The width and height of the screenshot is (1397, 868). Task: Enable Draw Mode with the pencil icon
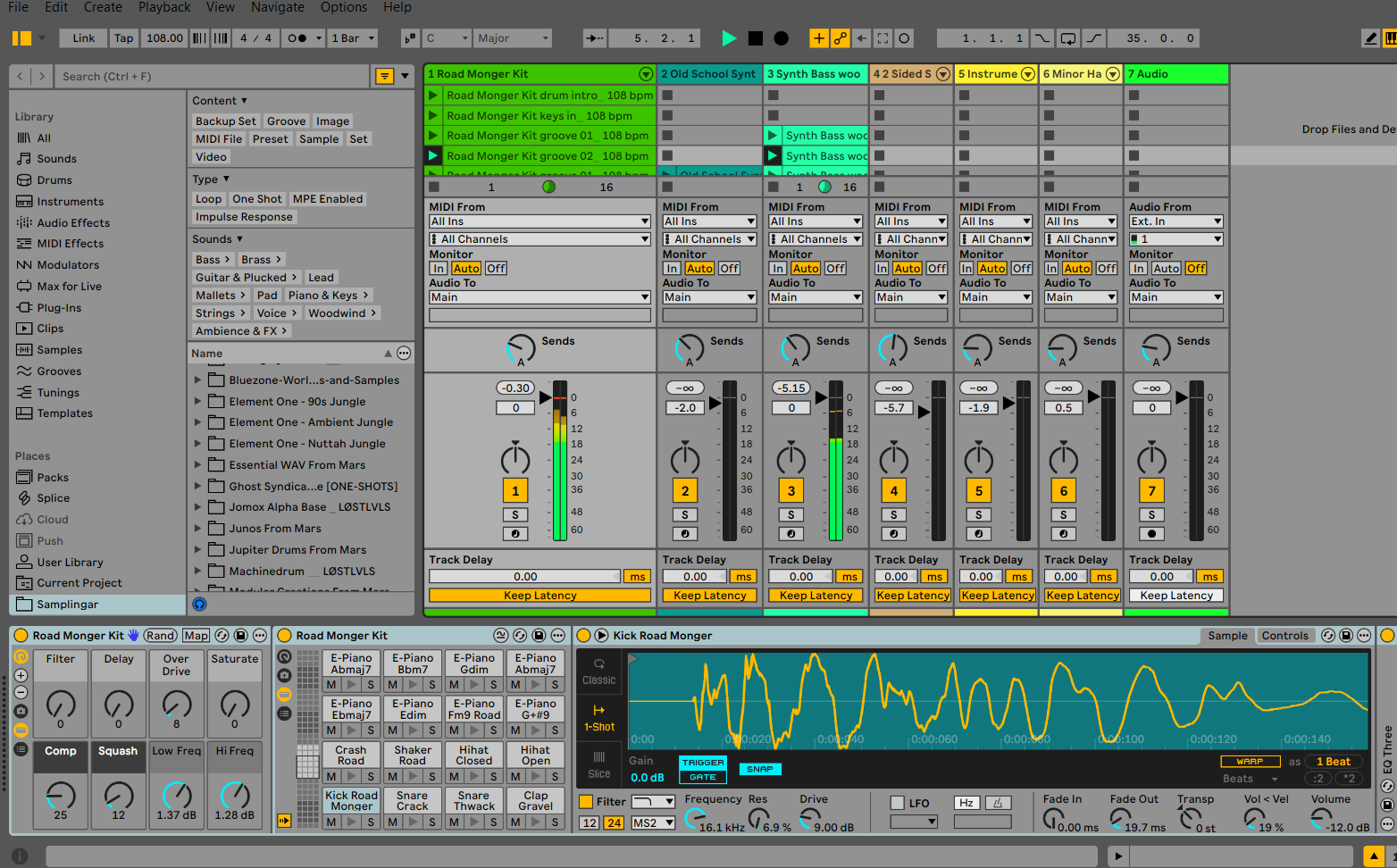pos(1370,38)
